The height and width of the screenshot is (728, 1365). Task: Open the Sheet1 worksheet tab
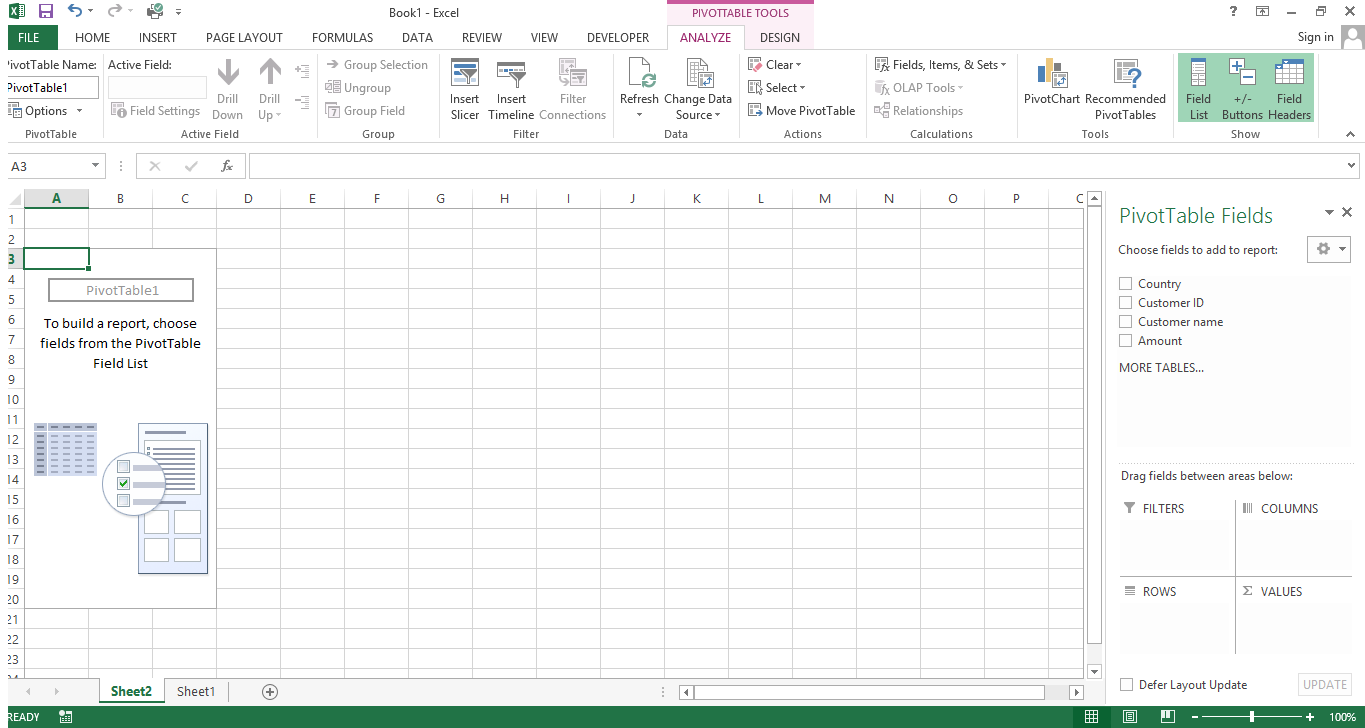coord(196,691)
